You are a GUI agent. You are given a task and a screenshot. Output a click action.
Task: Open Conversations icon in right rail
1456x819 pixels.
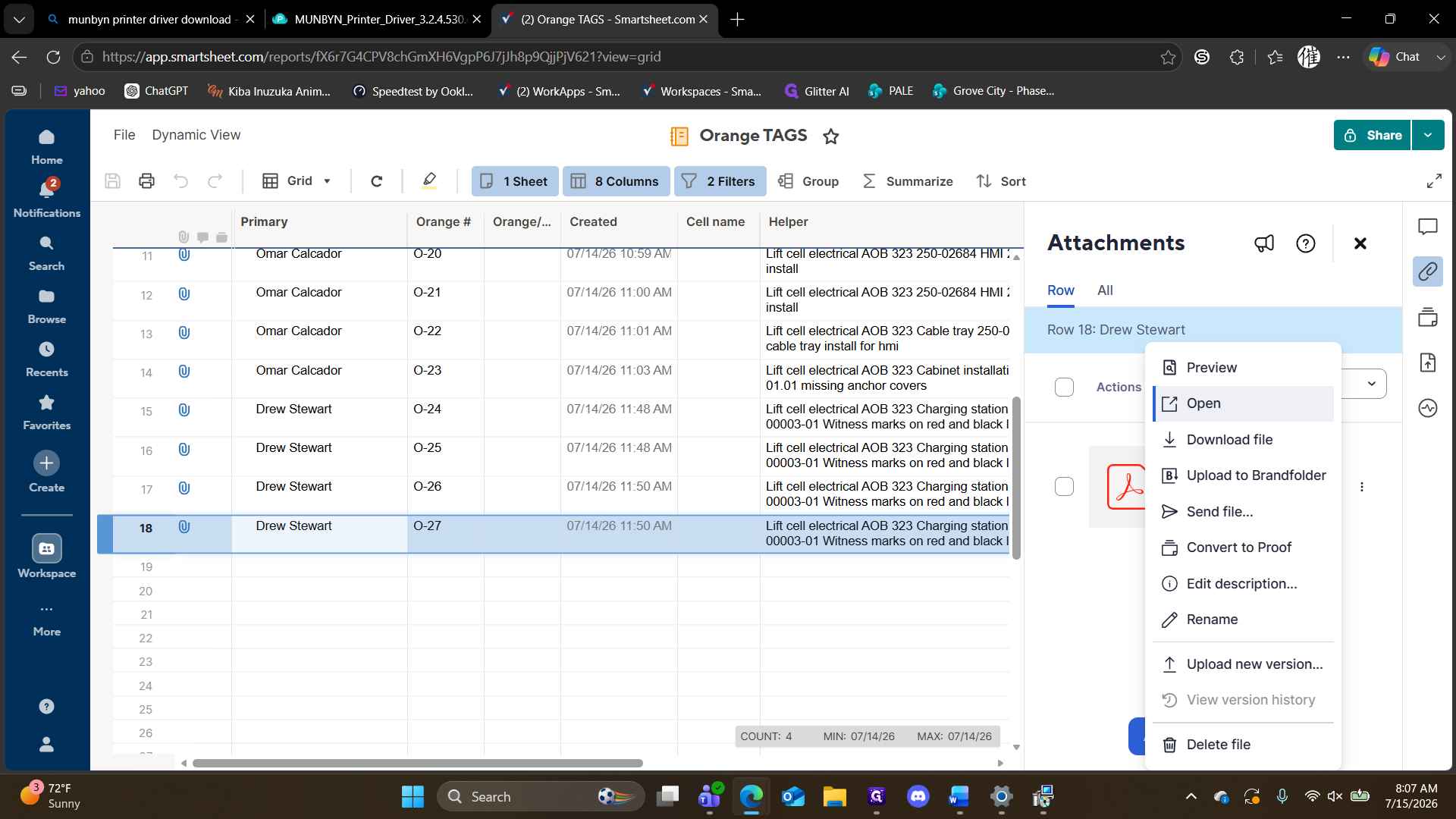pos(1428,227)
